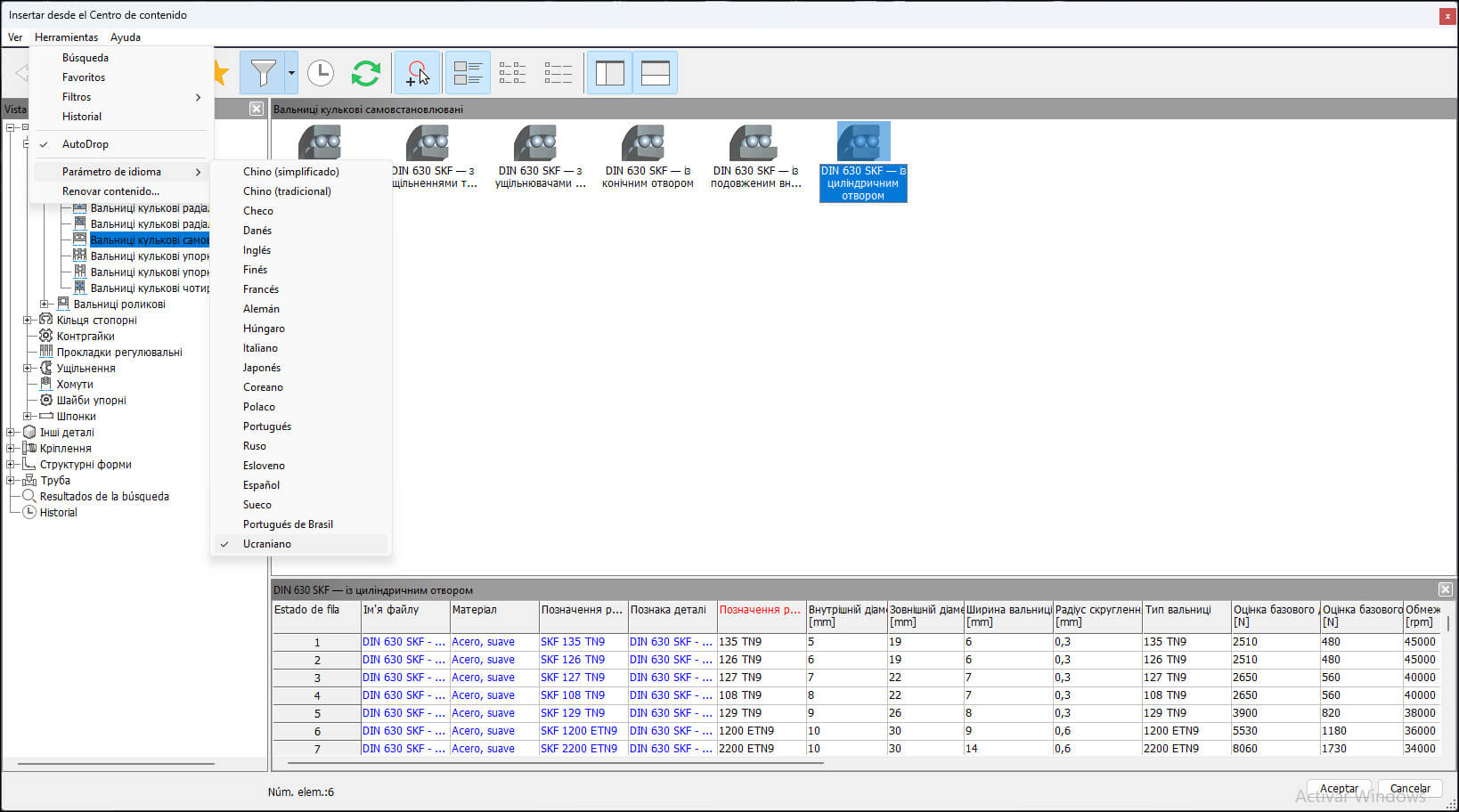Expand the Вальниці роликові tree node
The width and height of the screenshot is (1459, 812).
[x=45, y=304]
